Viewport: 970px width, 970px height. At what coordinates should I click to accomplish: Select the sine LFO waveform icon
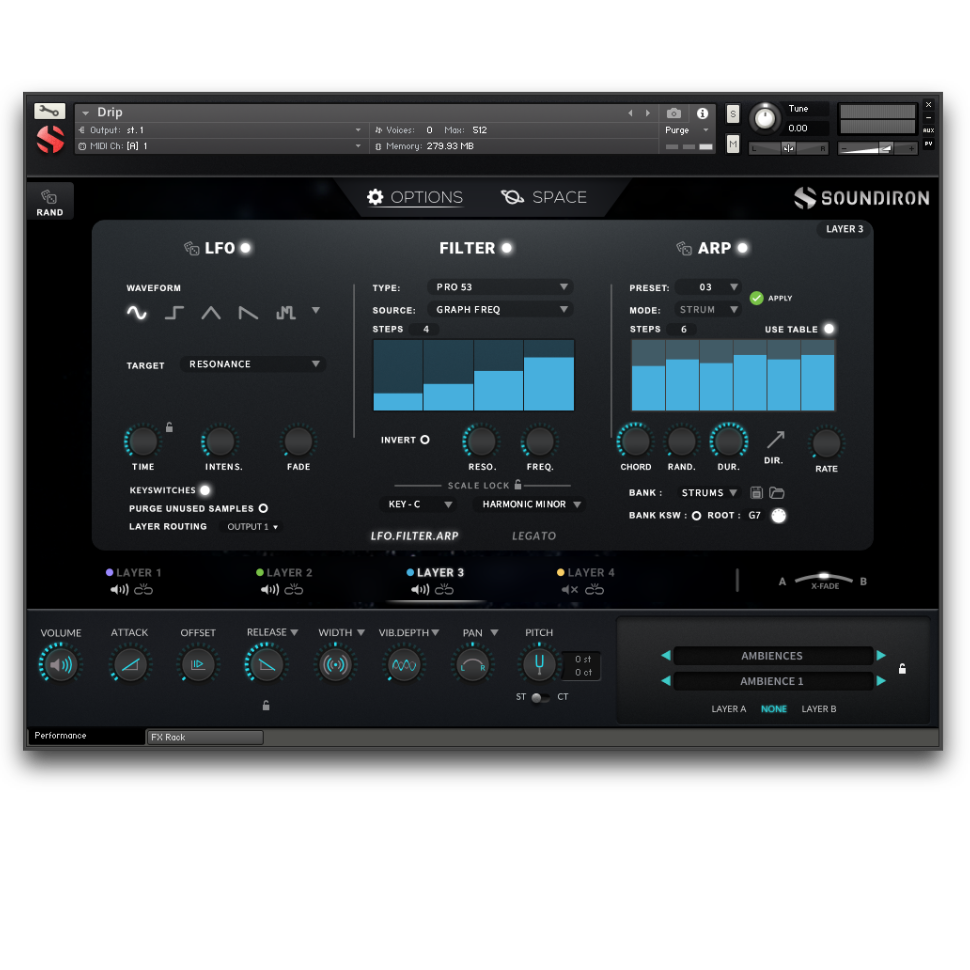pyautogui.click(x=137, y=313)
